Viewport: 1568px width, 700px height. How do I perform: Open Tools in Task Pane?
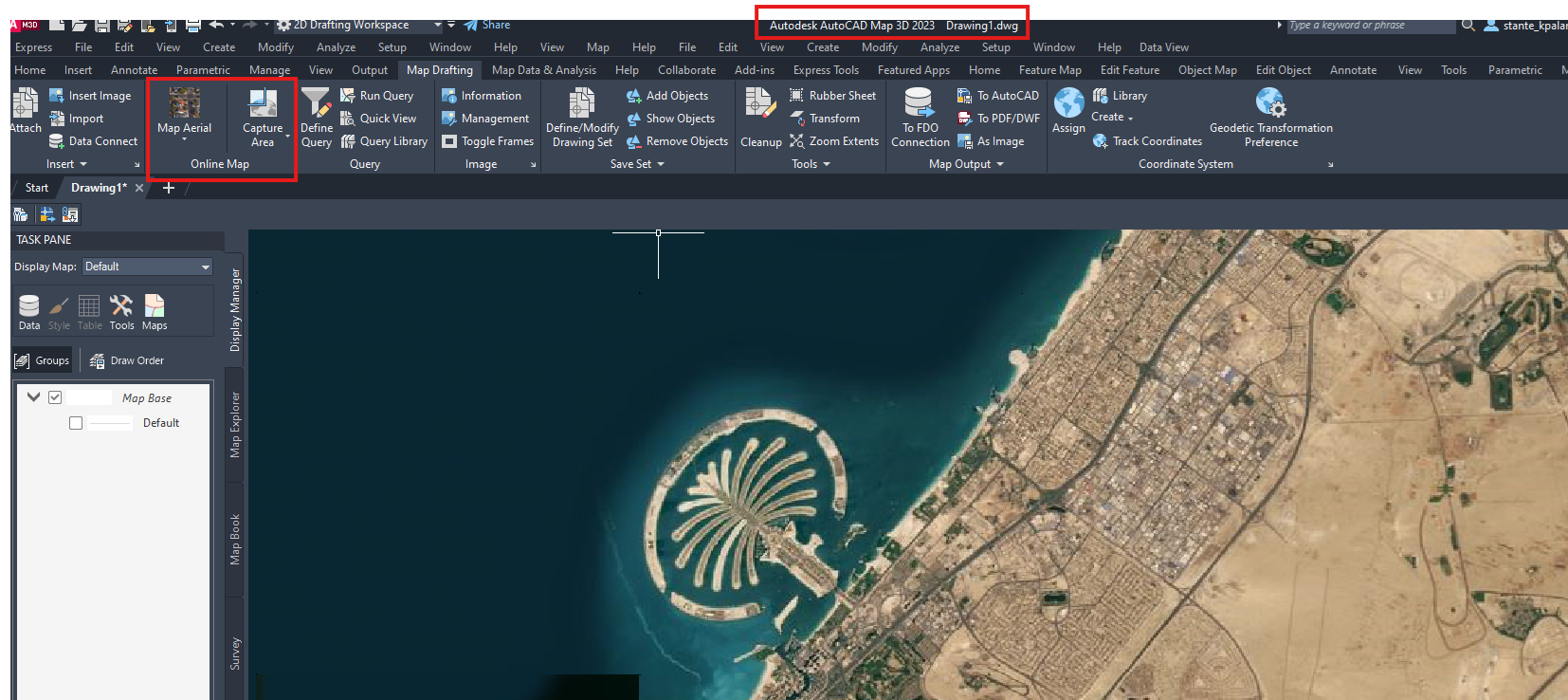pyautogui.click(x=121, y=312)
